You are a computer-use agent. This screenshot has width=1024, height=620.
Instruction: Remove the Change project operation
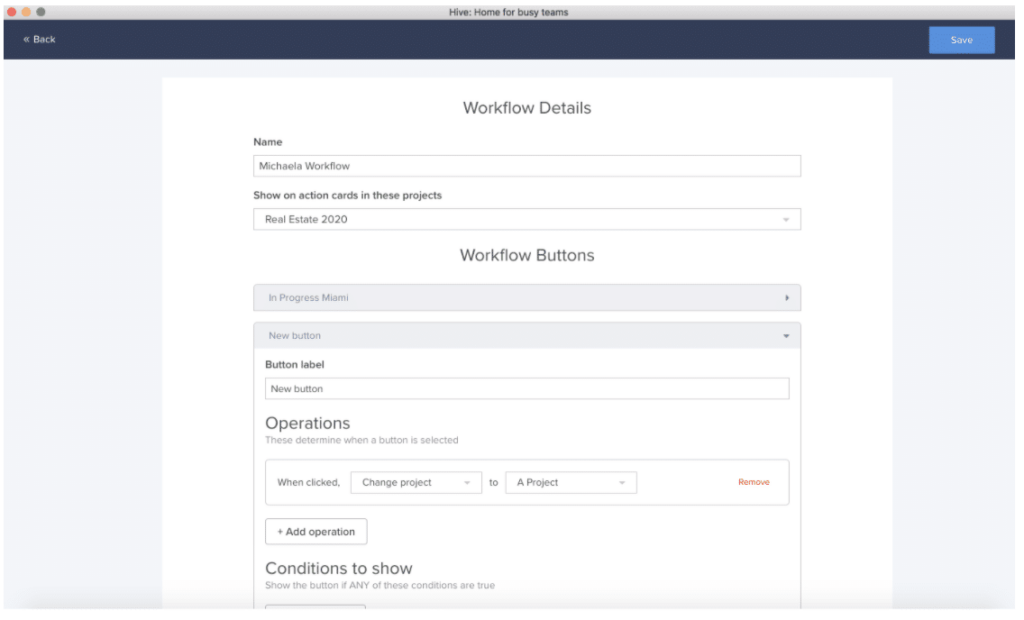(754, 482)
